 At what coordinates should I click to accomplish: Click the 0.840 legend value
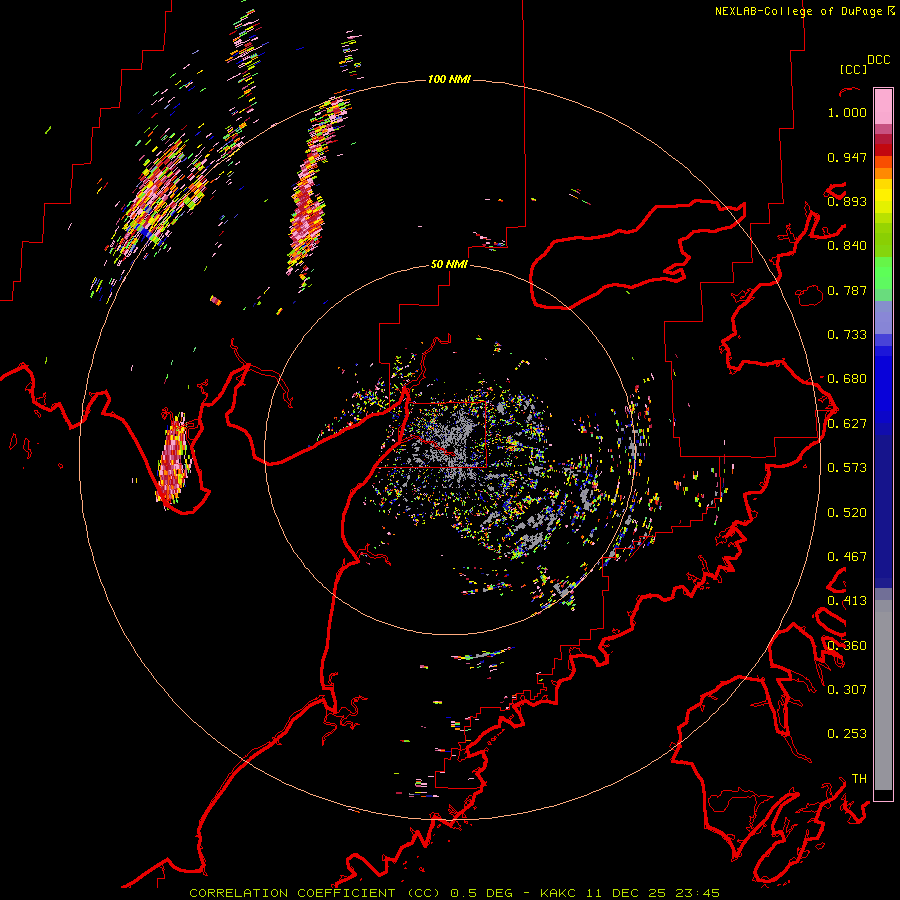click(x=847, y=246)
